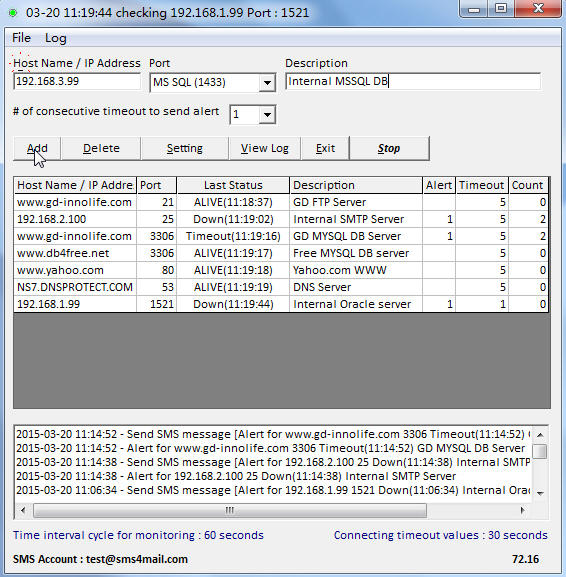This screenshot has width=566, height=577.
Task: Click the Alert column header
Action: coord(439,185)
